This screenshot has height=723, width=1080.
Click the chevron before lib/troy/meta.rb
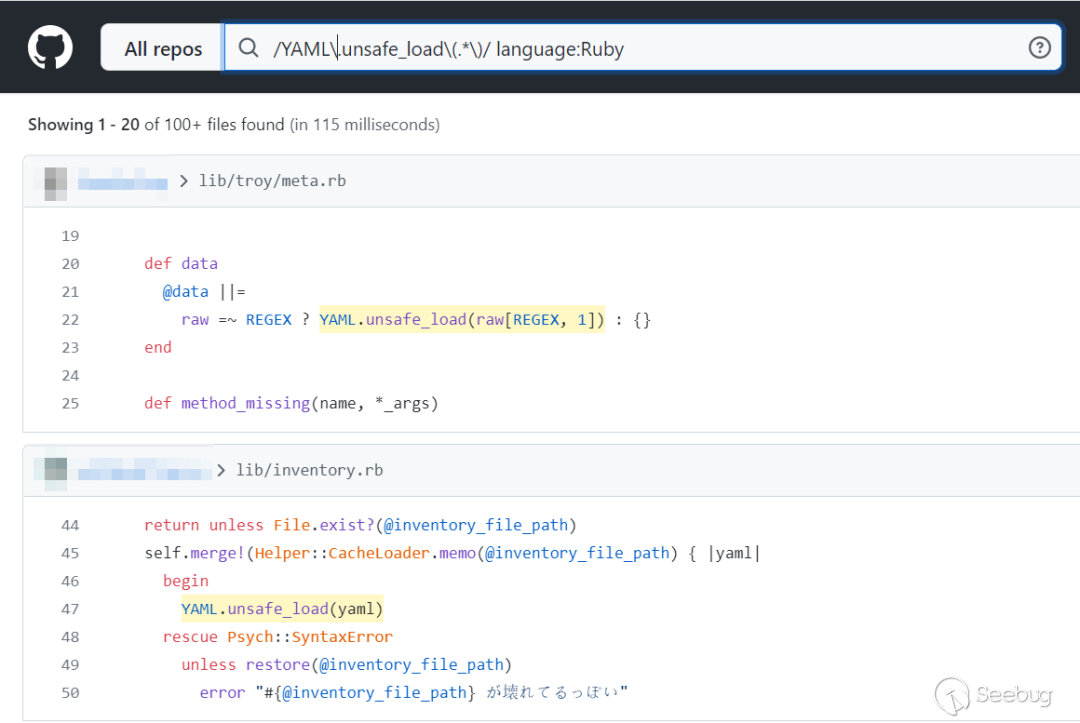184,181
